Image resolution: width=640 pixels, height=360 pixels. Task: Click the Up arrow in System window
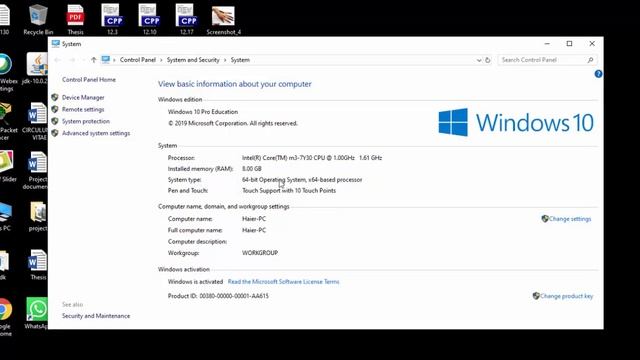(93, 60)
